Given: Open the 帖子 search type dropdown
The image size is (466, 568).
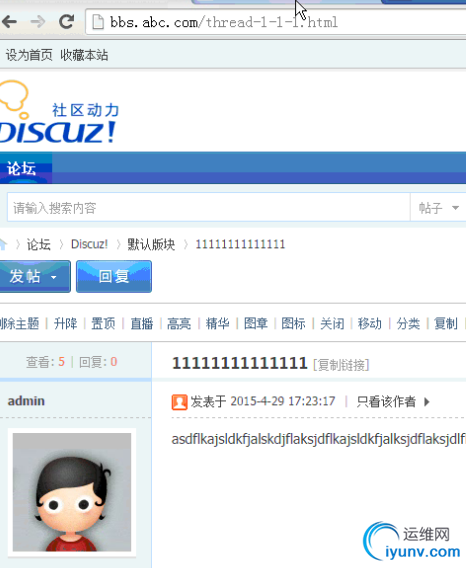Looking at the screenshot, I should point(438,208).
